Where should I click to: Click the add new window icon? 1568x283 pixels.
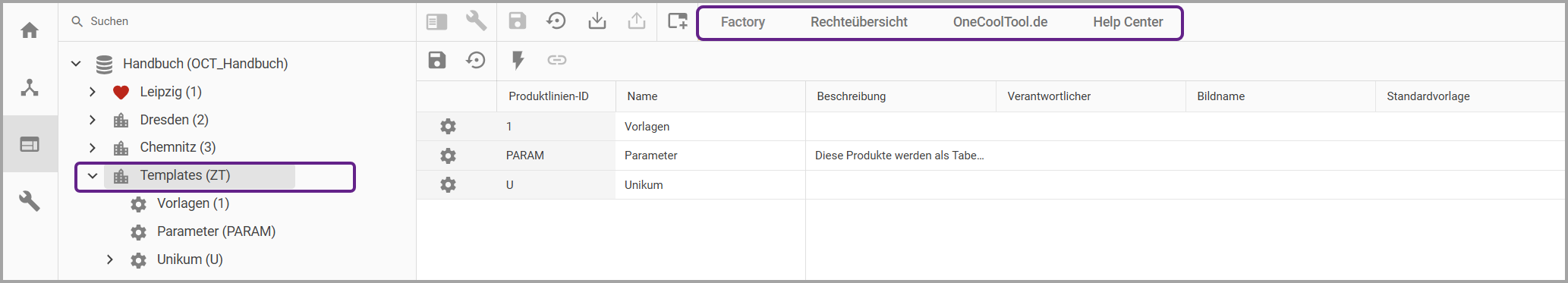pyautogui.click(x=677, y=21)
